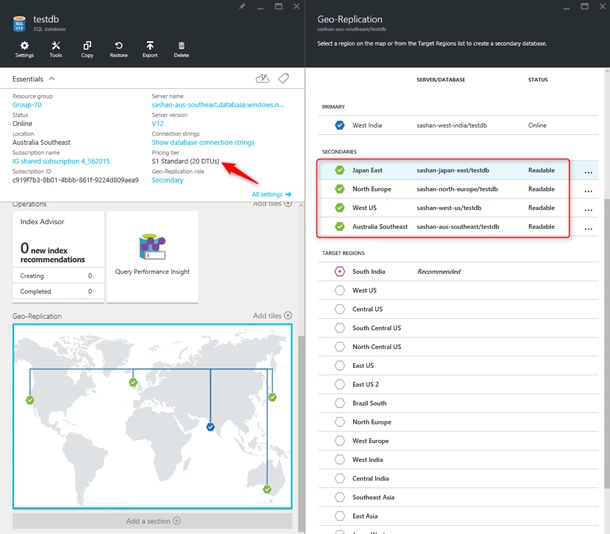Open the Tools toolbar item
Screen dimensions: 610x534
pos(56,49)
